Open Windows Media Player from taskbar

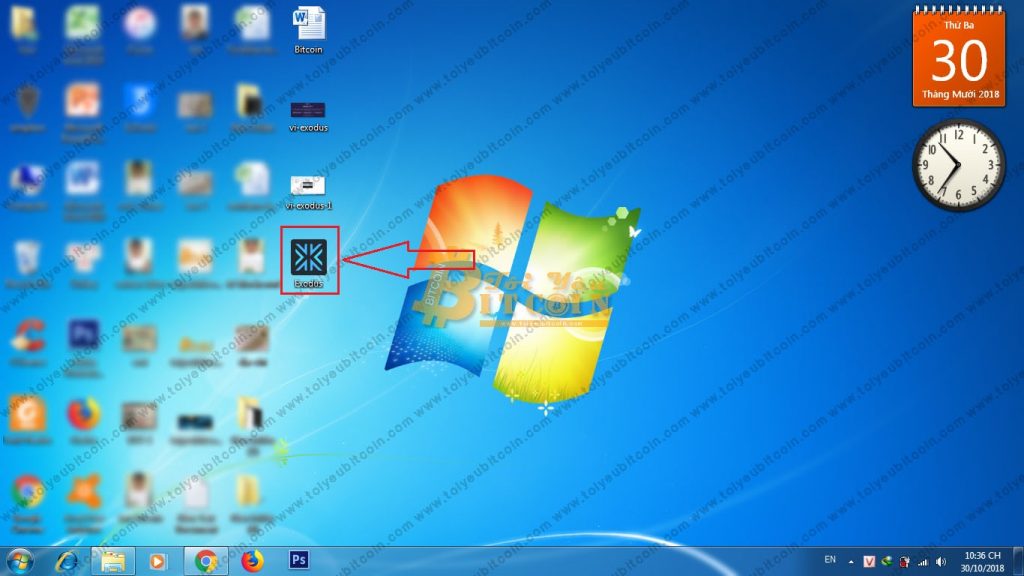point(158,561)
